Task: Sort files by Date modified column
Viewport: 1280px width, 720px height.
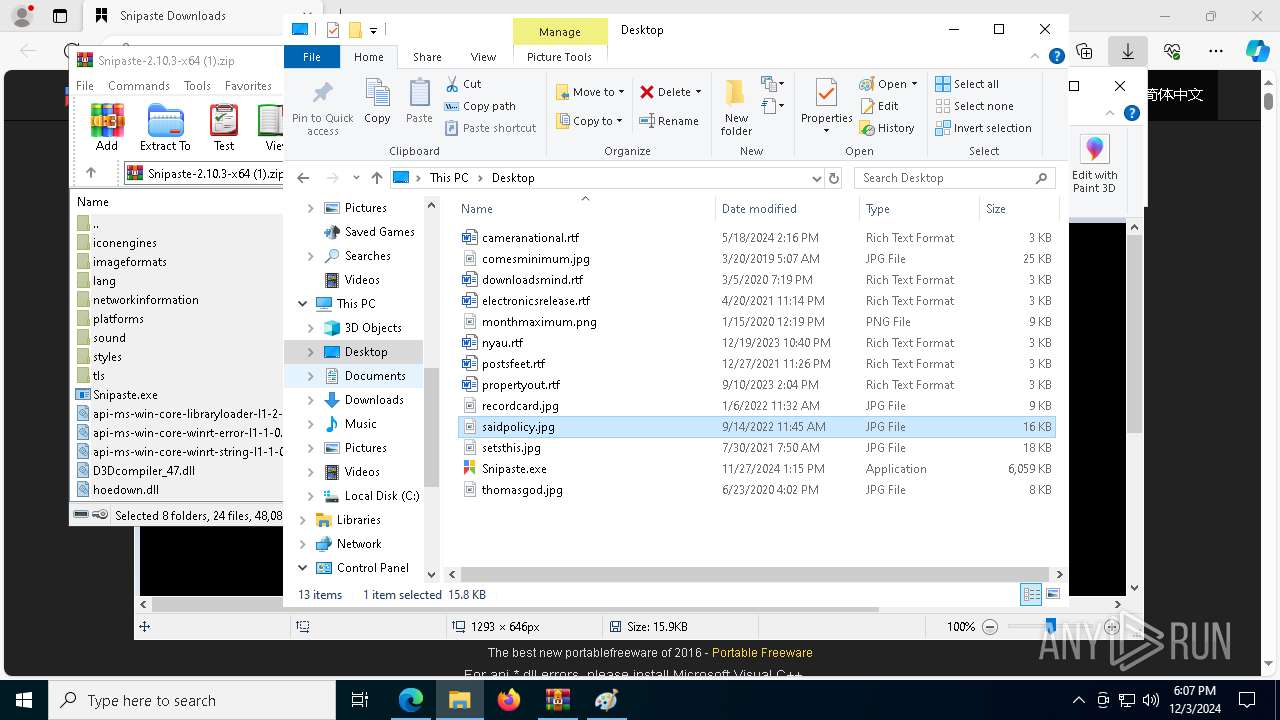Action: point(787,209)
